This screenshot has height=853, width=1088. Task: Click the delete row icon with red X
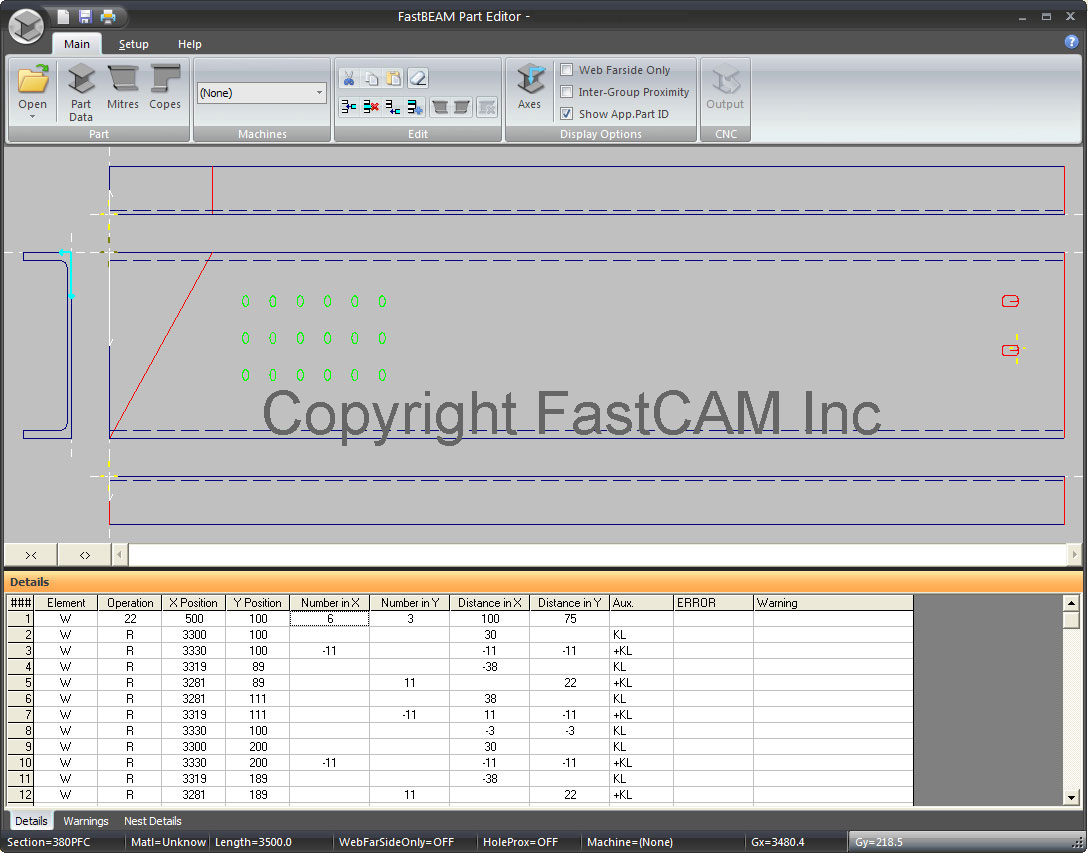[x=371, y=107]
